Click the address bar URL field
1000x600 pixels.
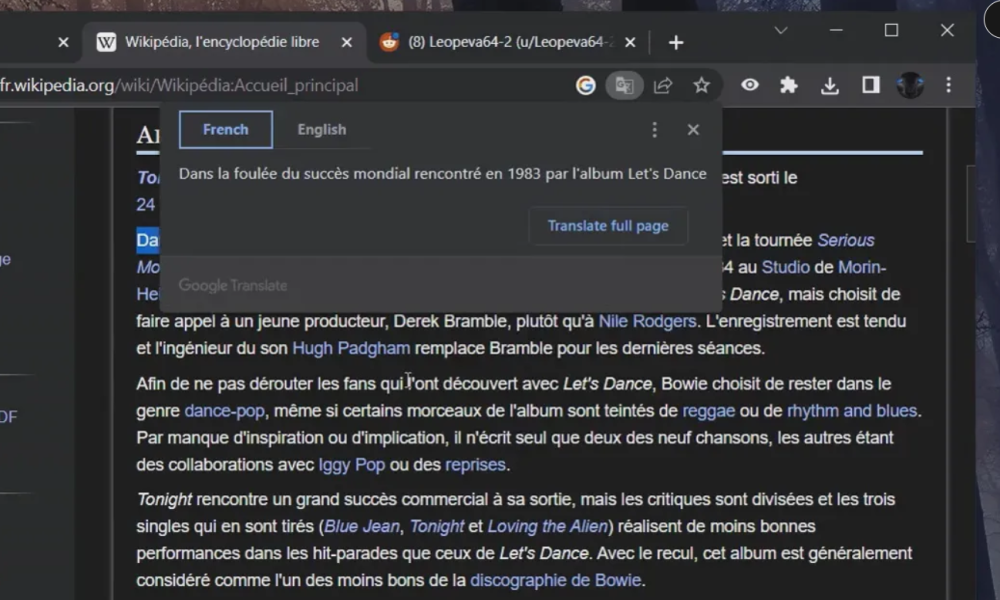coord(250,86)
